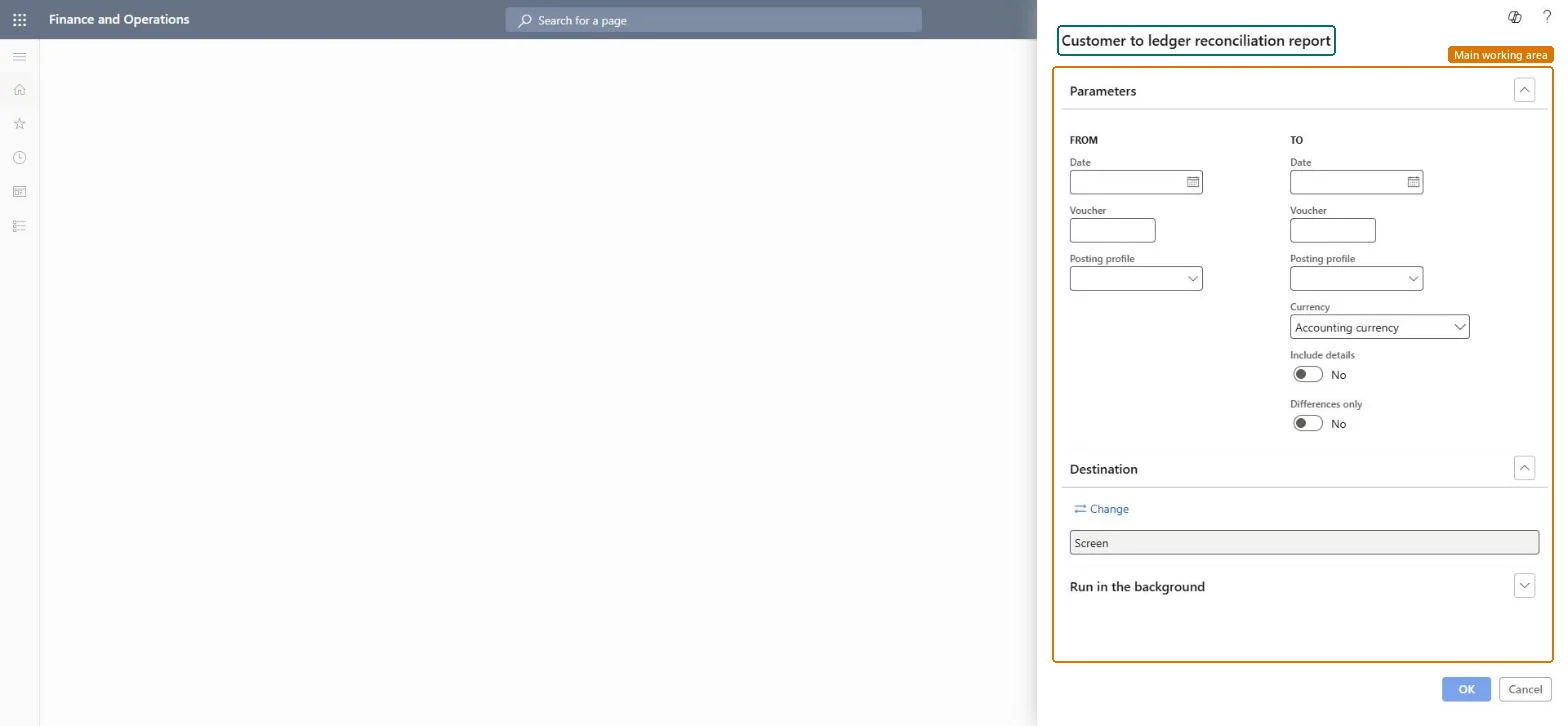Go to Home via sidebar icon
Image resolution: width=1568 pixels, height=726 pixels.
pyautogui.click(x=19, y=90)
